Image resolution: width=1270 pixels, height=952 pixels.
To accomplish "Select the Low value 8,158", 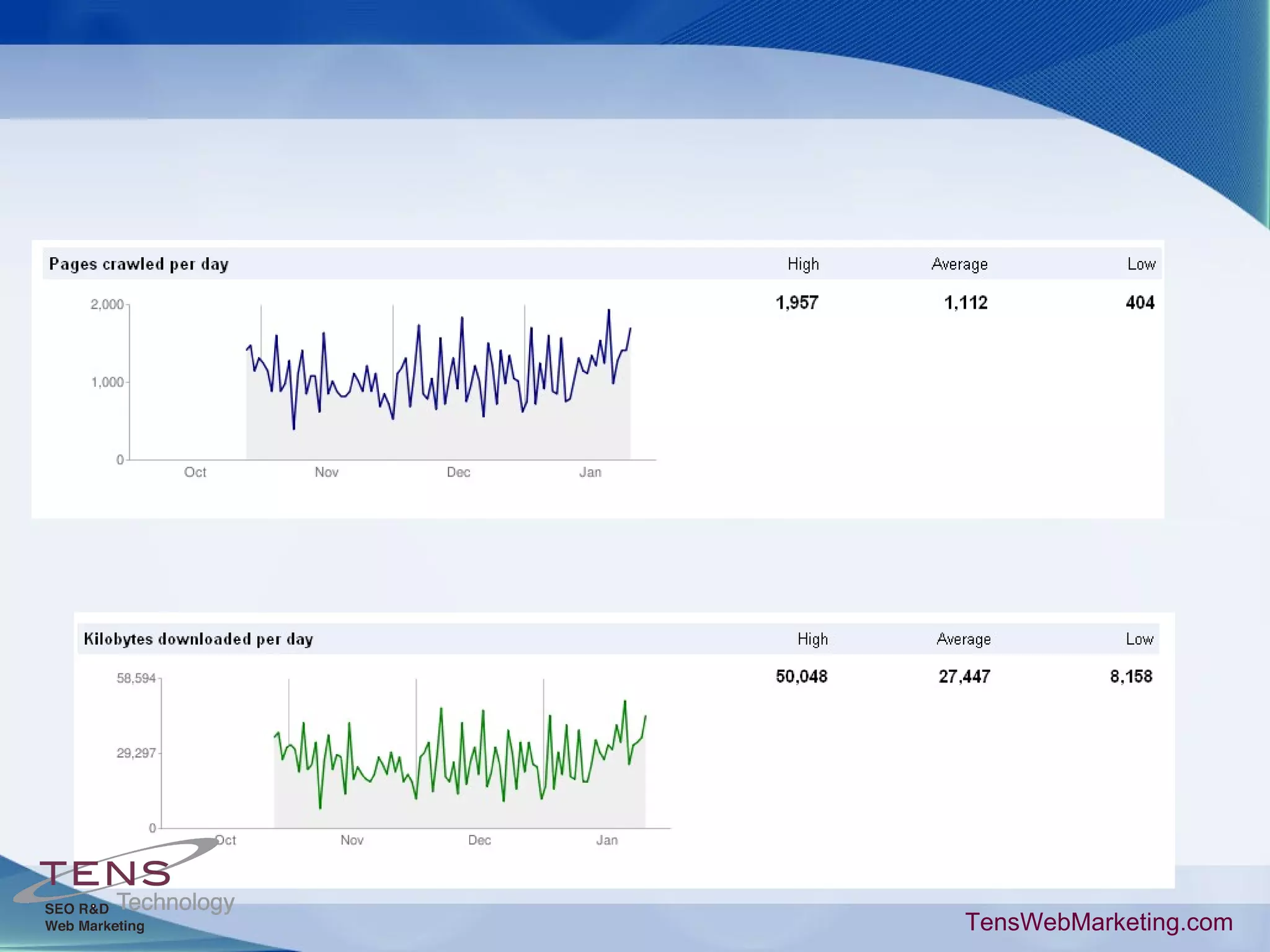I will [x=1131, y=676].
